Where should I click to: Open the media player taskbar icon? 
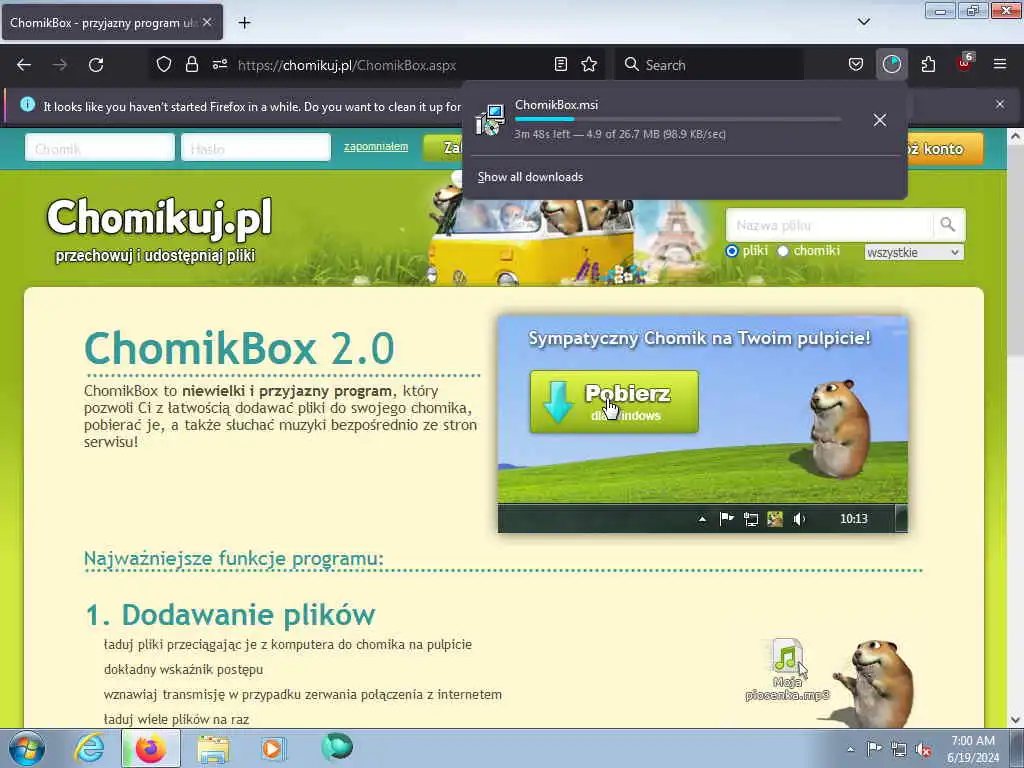point(273,748)
